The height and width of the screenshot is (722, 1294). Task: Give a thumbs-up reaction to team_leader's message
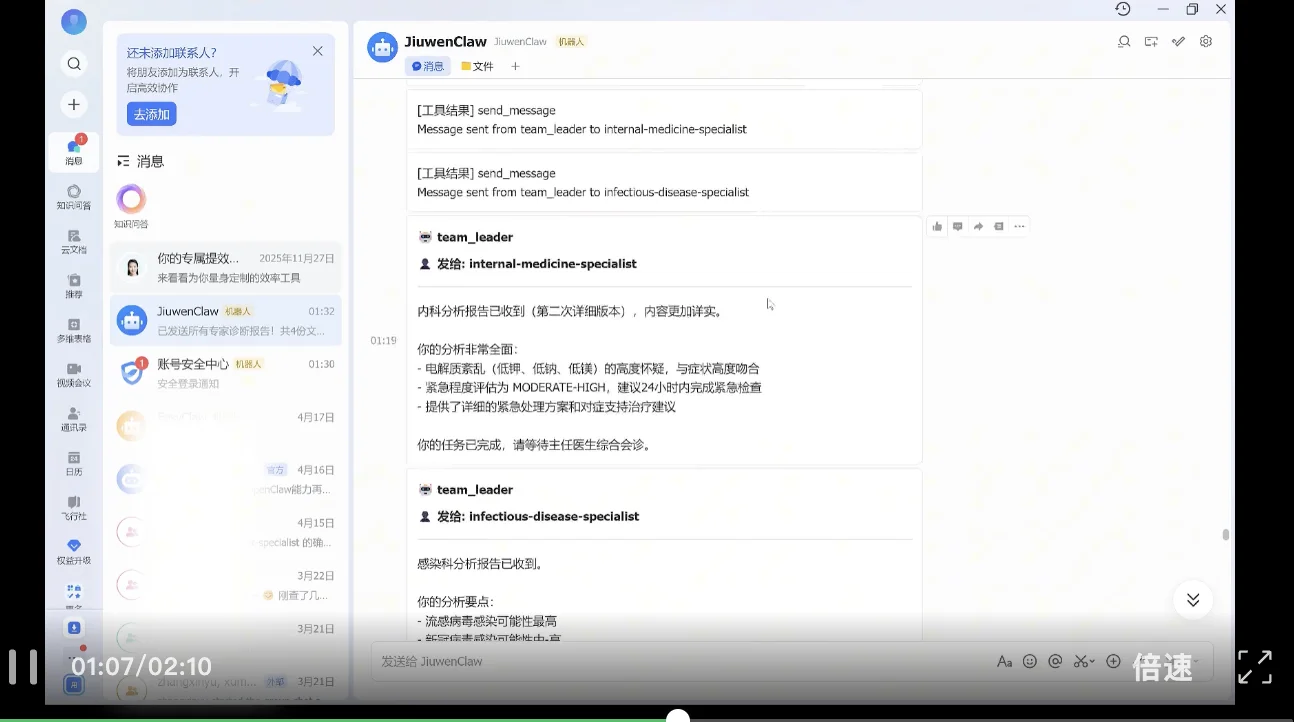937,226
